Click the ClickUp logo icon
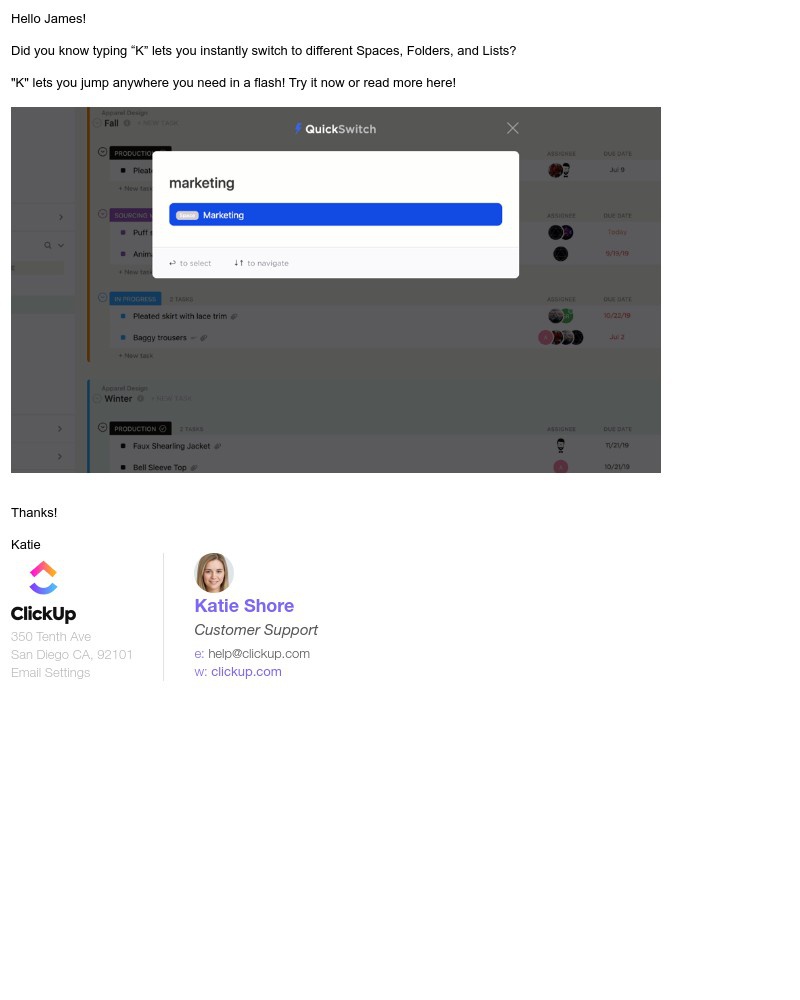This screenshot has width=800, height=1000. [43, 577]
